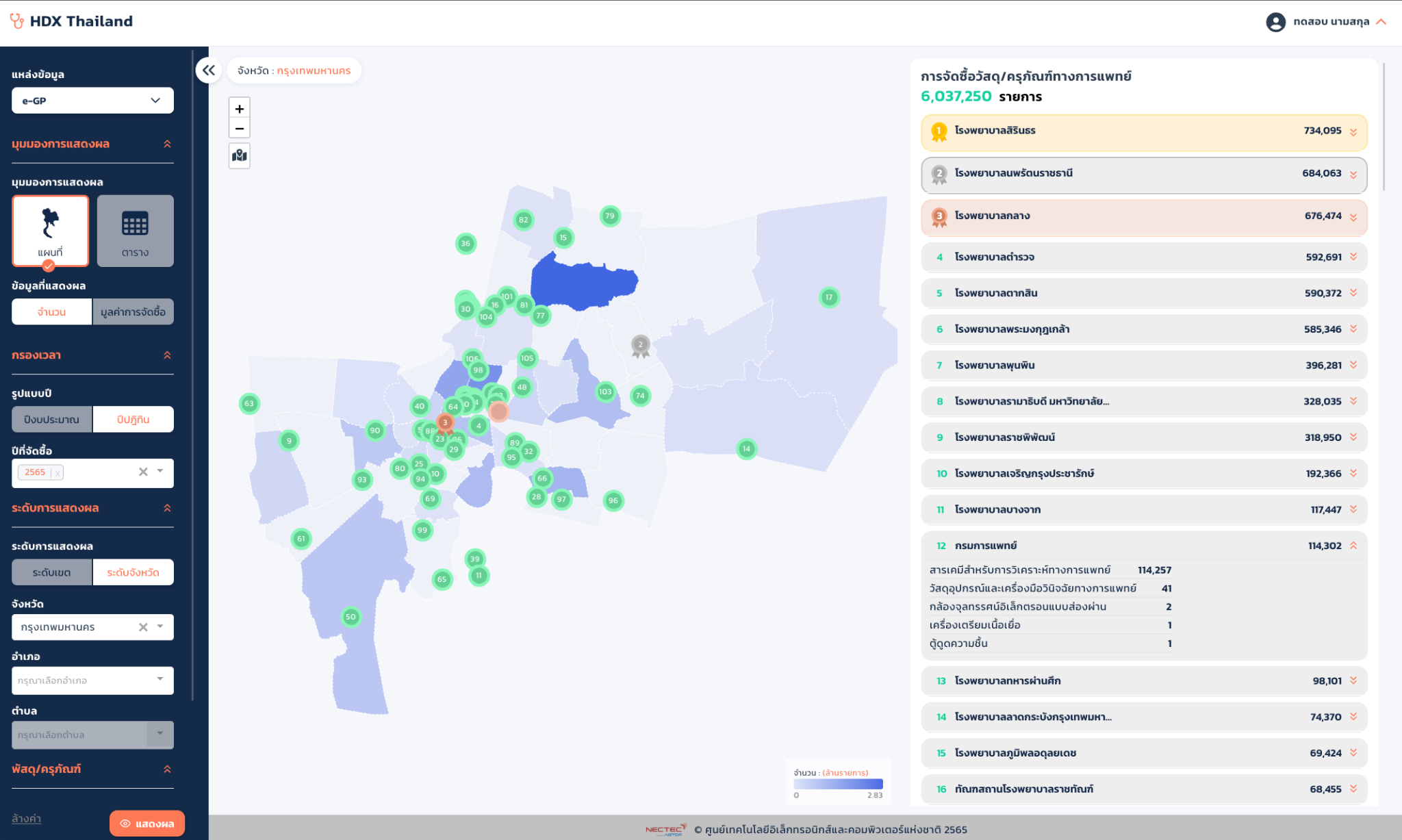Zoom in on the map with plus icon
Image resolution: width=1402 pixels, height=840 pixels.
[239, 108]
